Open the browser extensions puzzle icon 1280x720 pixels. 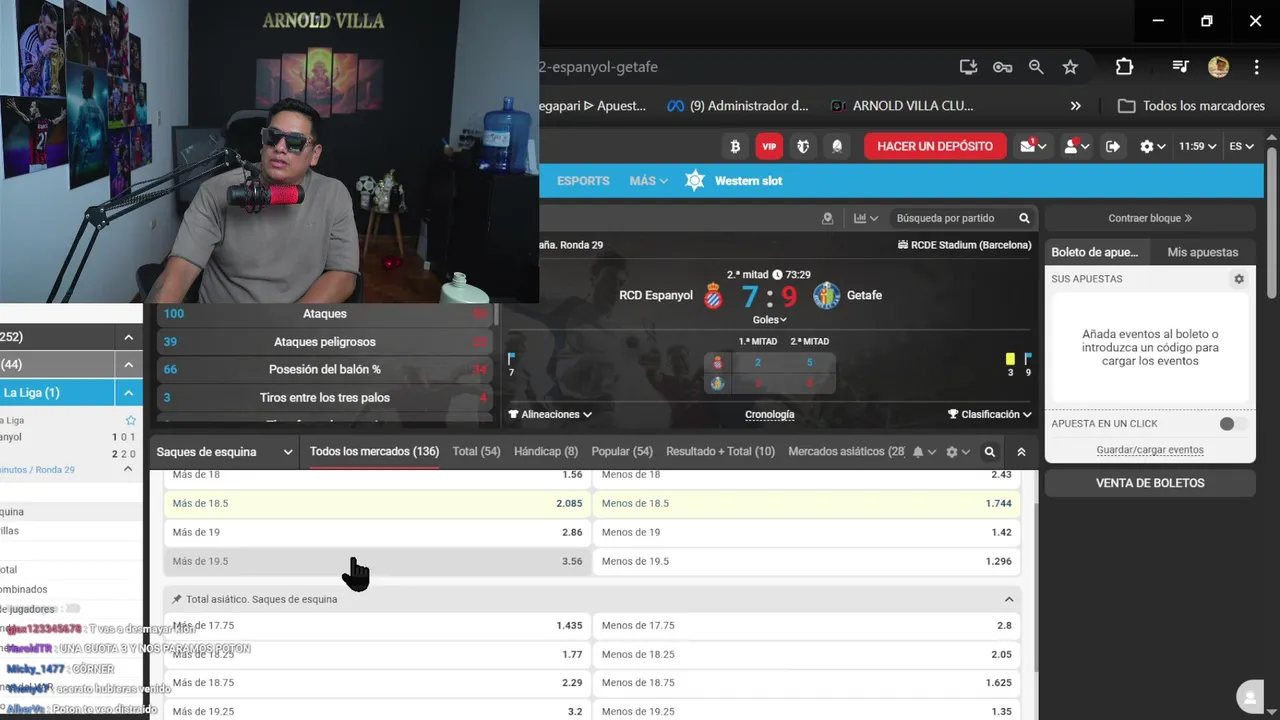pos(1124,67)
